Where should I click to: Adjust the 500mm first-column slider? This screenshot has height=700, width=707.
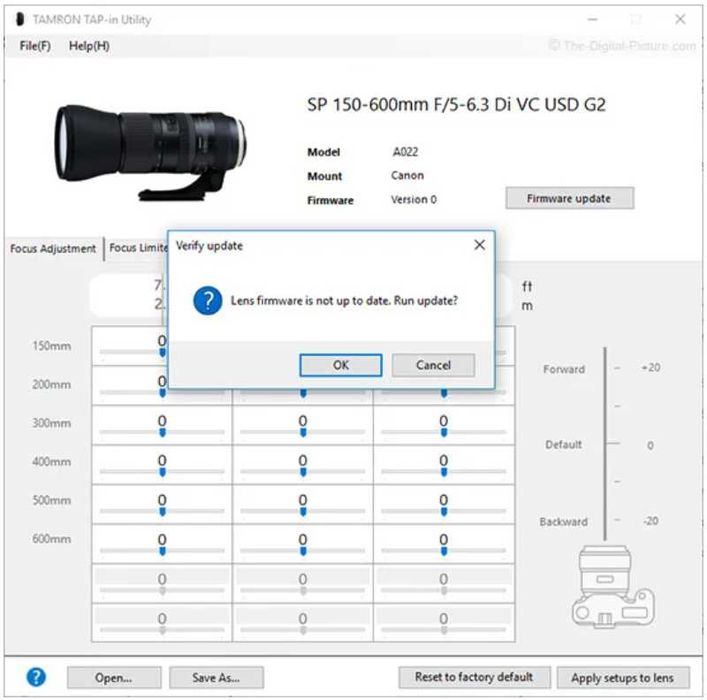coord(162,511)
